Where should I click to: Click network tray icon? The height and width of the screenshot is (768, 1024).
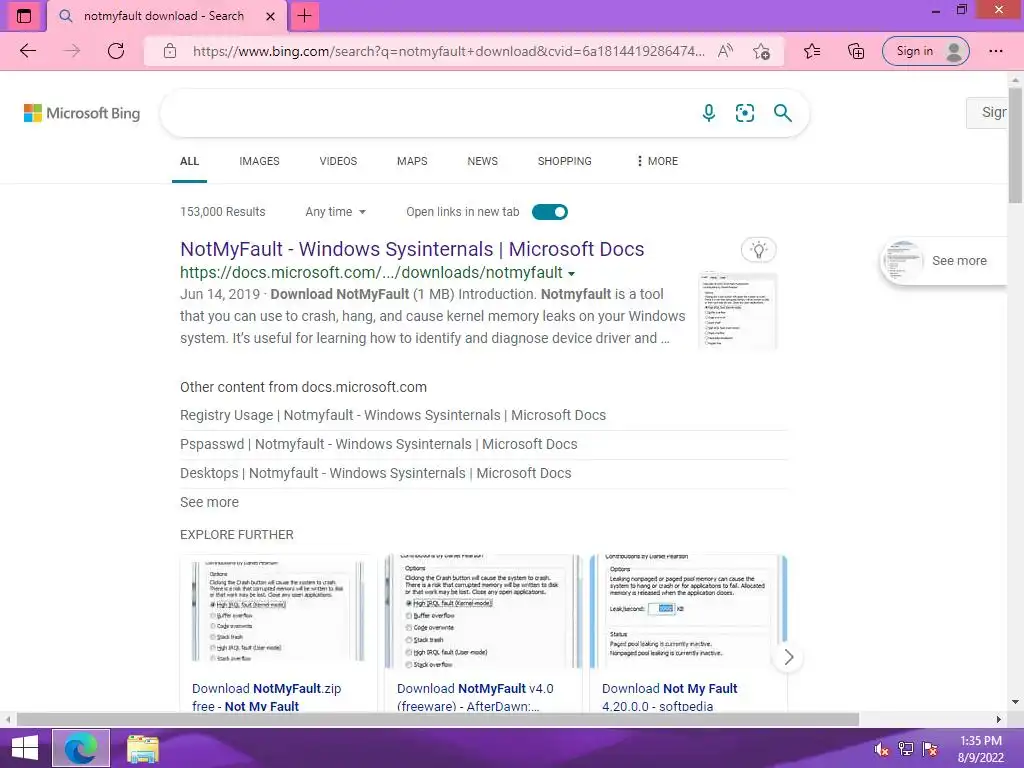[906, 749]
